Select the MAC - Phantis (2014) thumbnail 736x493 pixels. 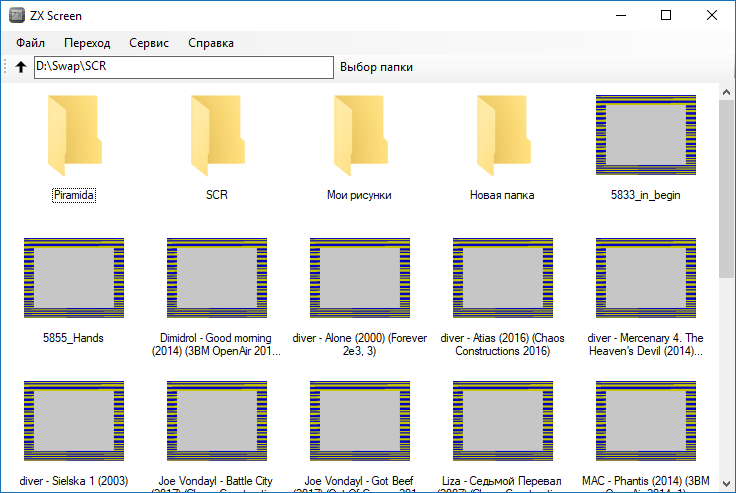646,421
